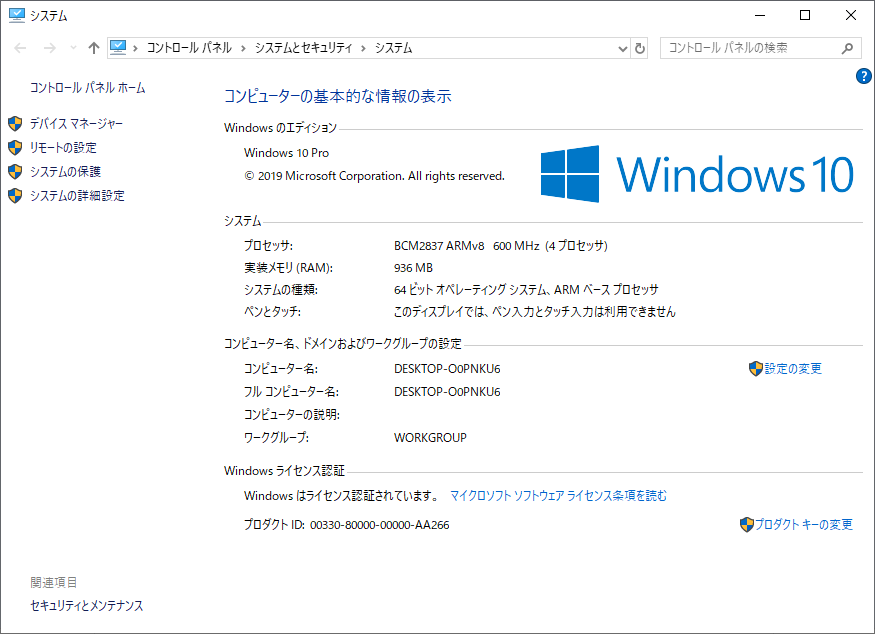Click the back navigation arrow icon
The height and width of the screenshot is (634, 875).
(x=18, y=47)
